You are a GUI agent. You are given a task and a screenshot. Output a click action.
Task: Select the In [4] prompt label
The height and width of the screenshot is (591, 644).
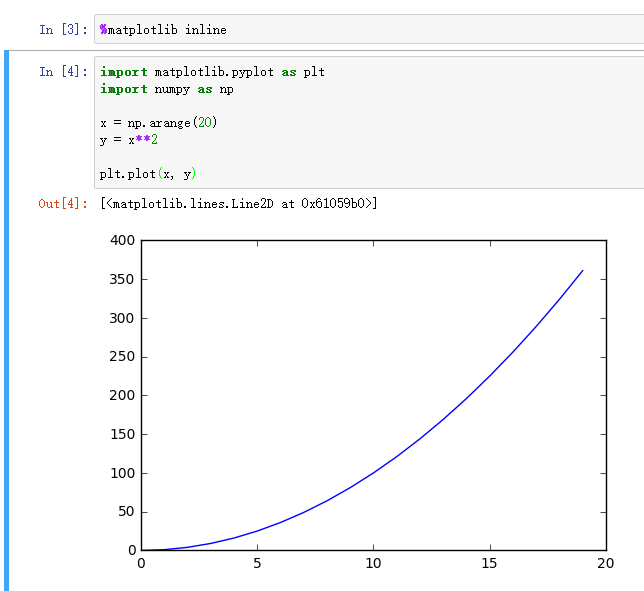[x=60, y=72]
